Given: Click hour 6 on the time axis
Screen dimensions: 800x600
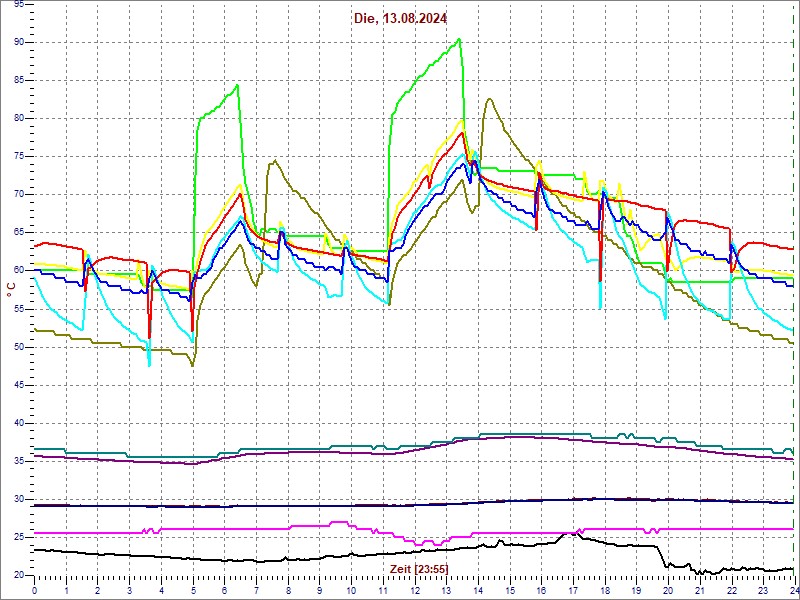Looking at the screenshot, I should 224,590.
